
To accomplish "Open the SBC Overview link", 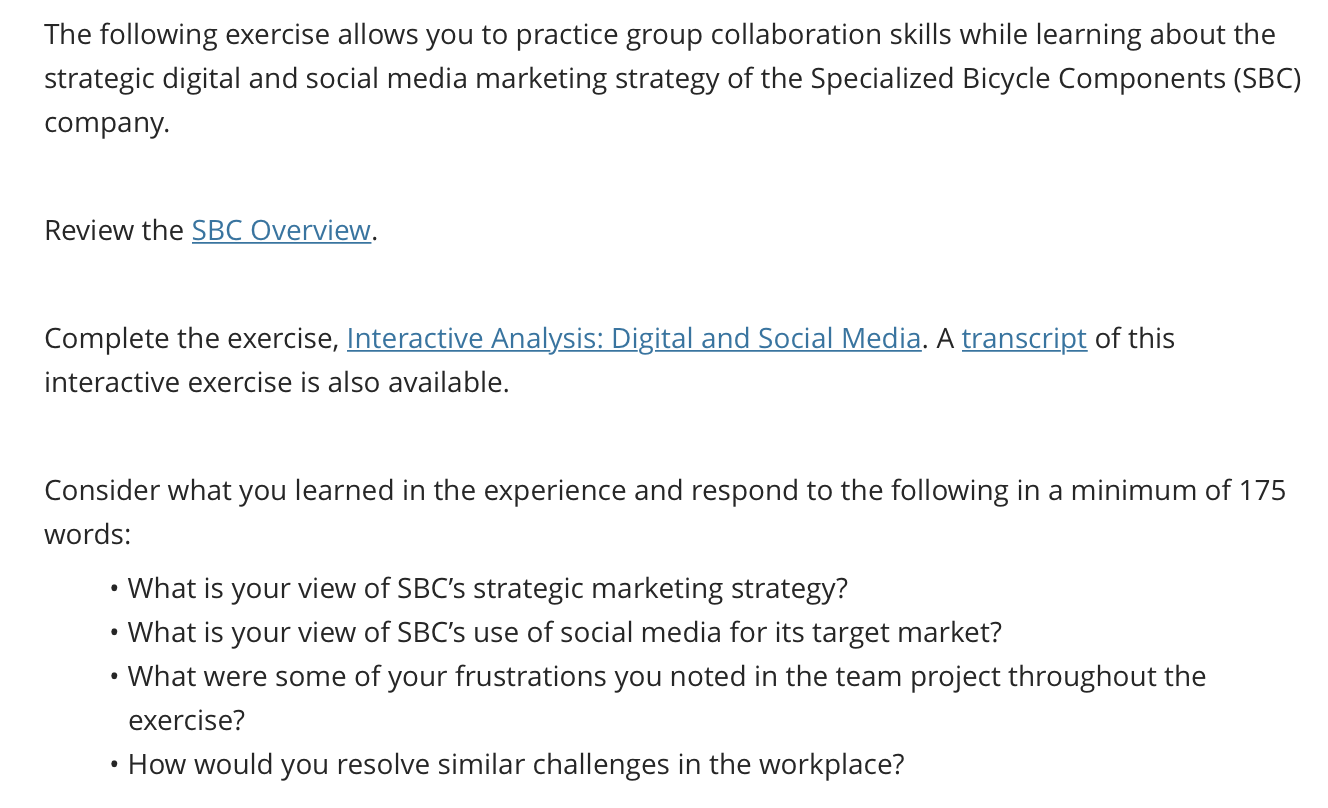I will click(281, 231).
